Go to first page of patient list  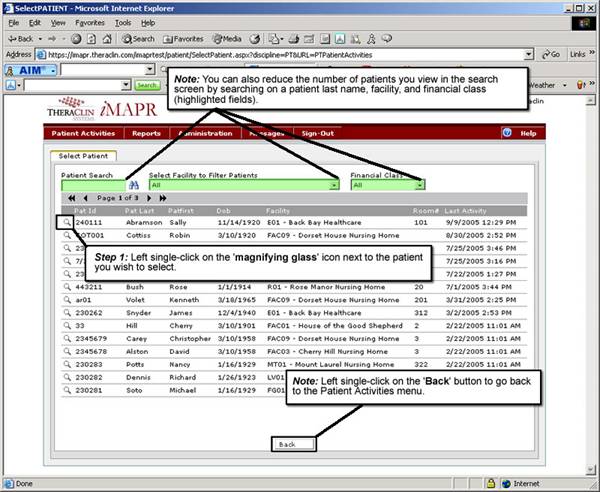click(x=70, y=198)
